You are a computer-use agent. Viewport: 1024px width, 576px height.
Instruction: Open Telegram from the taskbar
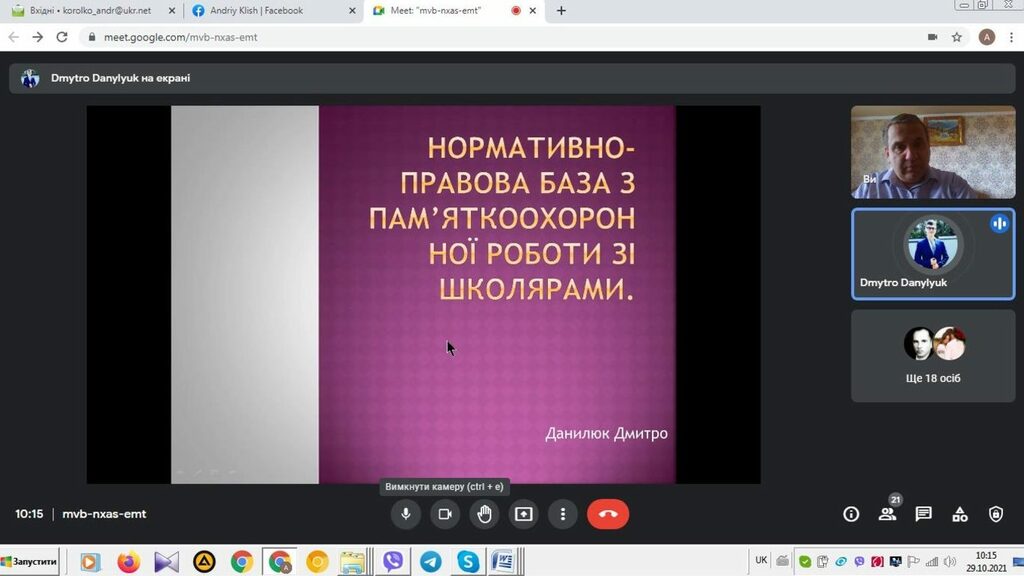coord(430,561)
